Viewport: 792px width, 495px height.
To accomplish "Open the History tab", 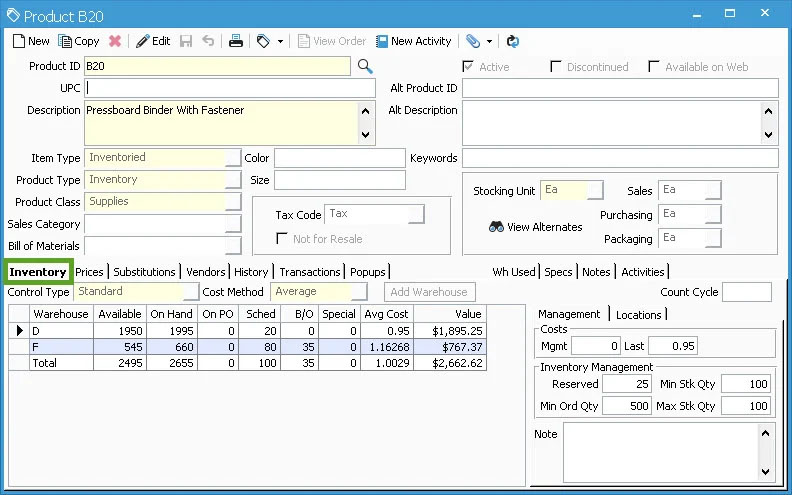I will 251,272.
